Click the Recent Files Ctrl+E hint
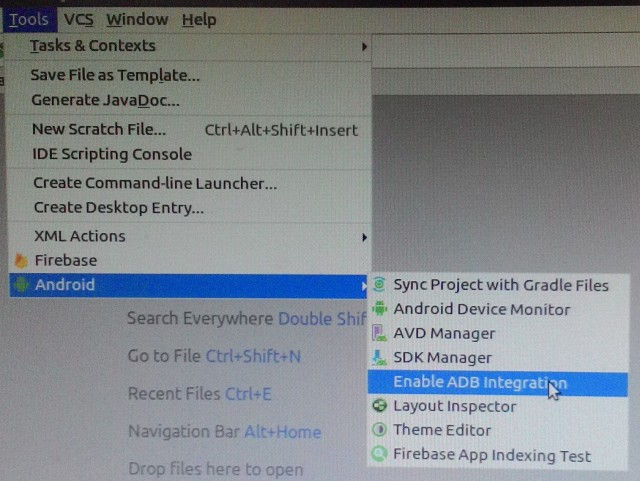 click(200, 394)
